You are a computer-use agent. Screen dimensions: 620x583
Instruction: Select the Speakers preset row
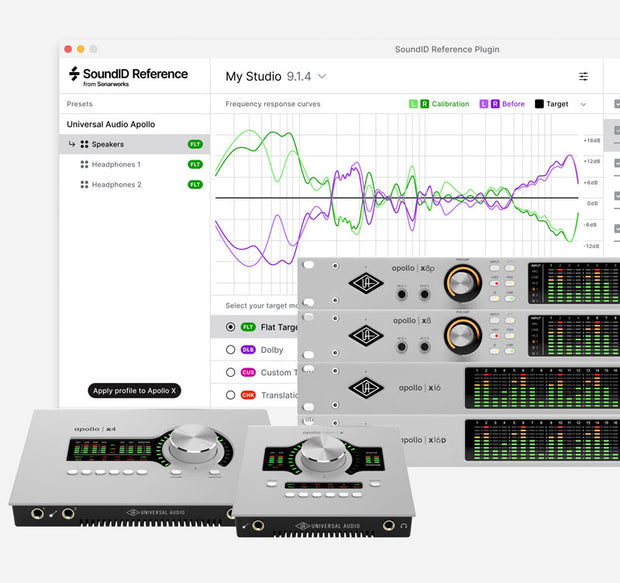(x=134, y=144)
